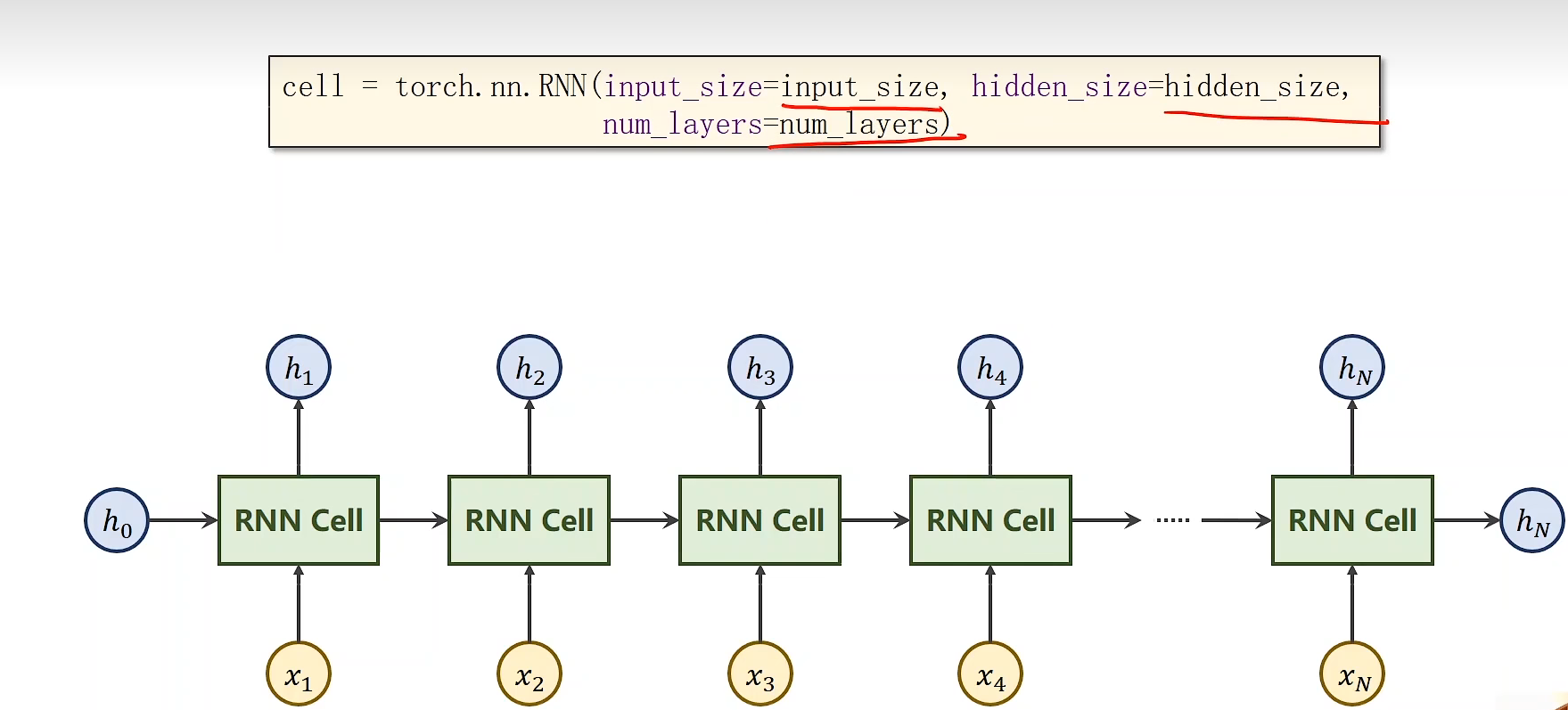This screenshot has width=1568, height=710.
Task: Click the xN input circle
Action: (x=1352, y=674)
